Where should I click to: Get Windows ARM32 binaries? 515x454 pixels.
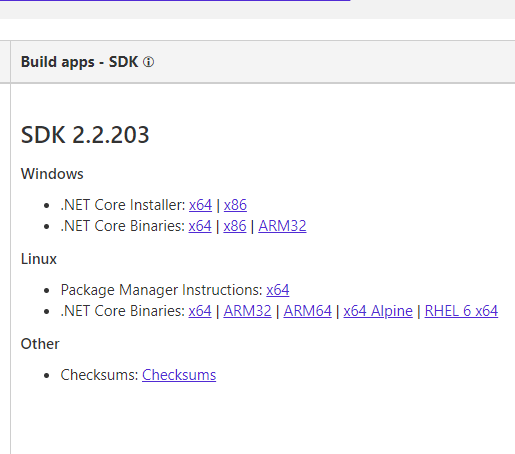click(282, 226)
